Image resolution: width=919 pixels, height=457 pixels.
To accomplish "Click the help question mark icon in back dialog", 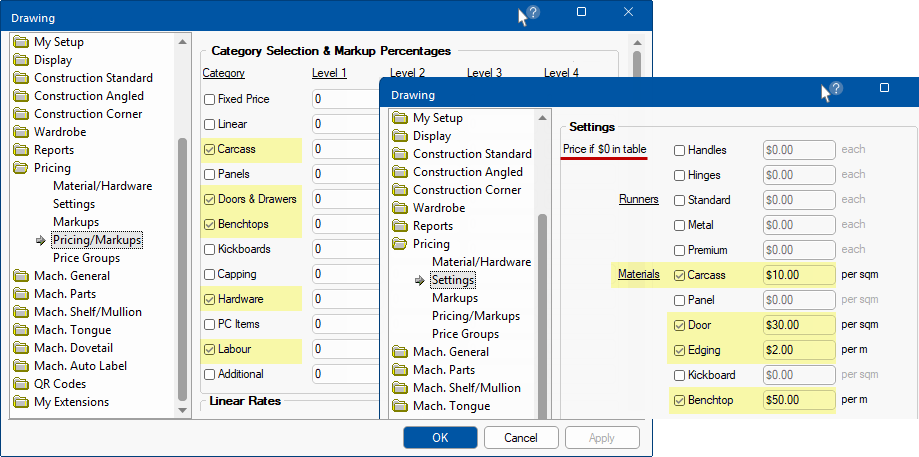I will (533, 13).
